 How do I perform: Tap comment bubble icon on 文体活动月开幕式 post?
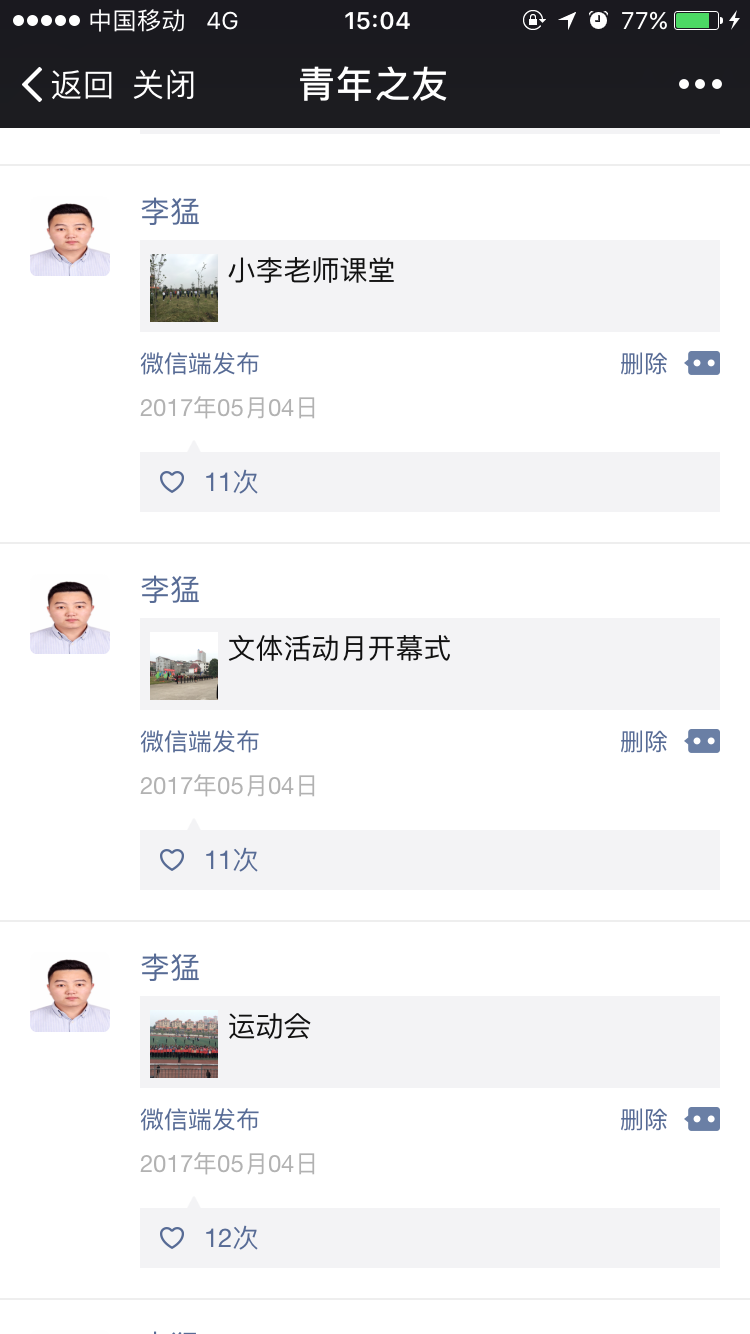point(703,741)
